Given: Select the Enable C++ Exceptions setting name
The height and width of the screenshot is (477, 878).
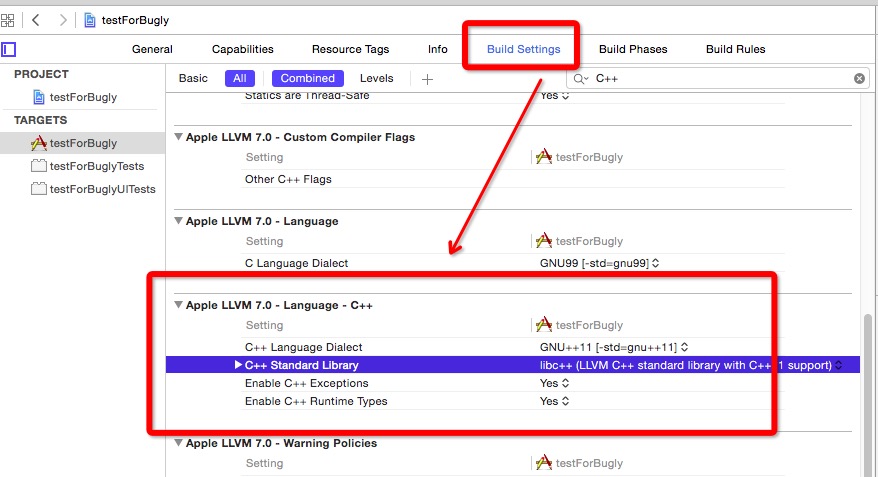Looking at the screenshot, I should 306,383.
